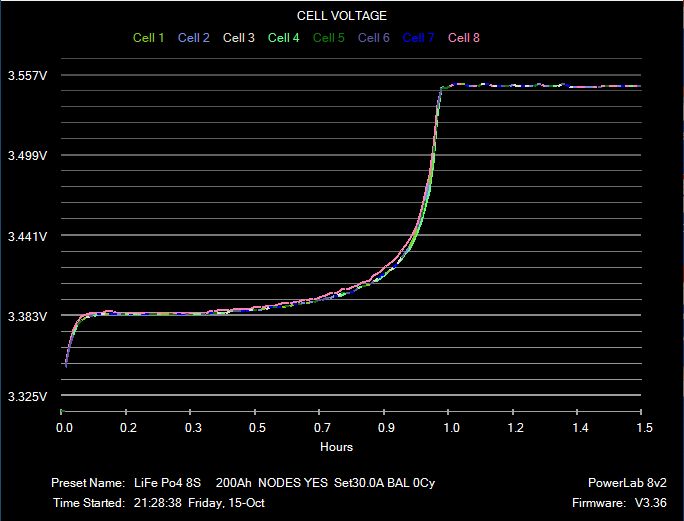The image size is (684, 521).
Task: Click the Cell 7 legend label
Action: [x=418, y=38]
